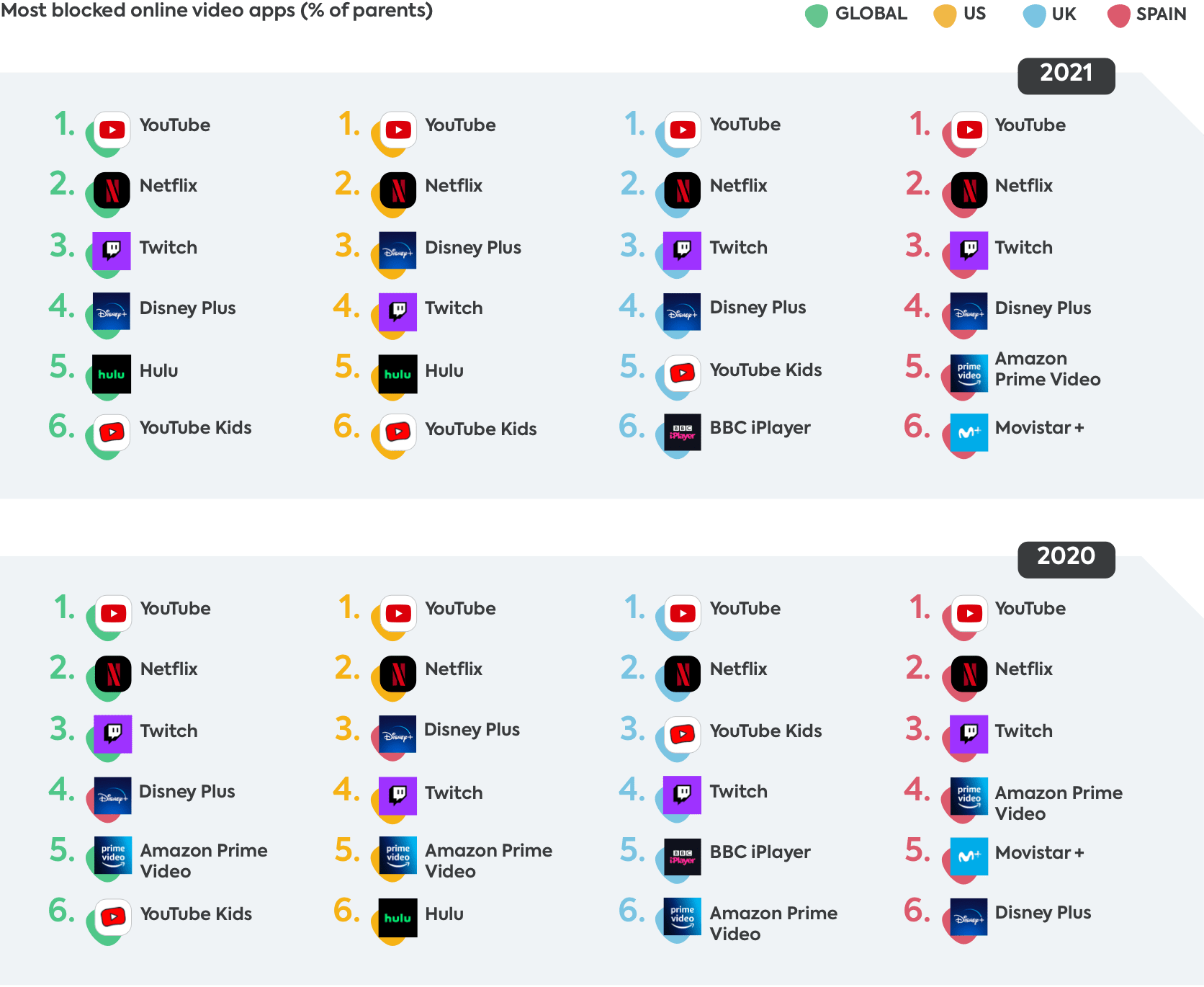Click the infographic title about most blocked video apps

pos(216,11)
